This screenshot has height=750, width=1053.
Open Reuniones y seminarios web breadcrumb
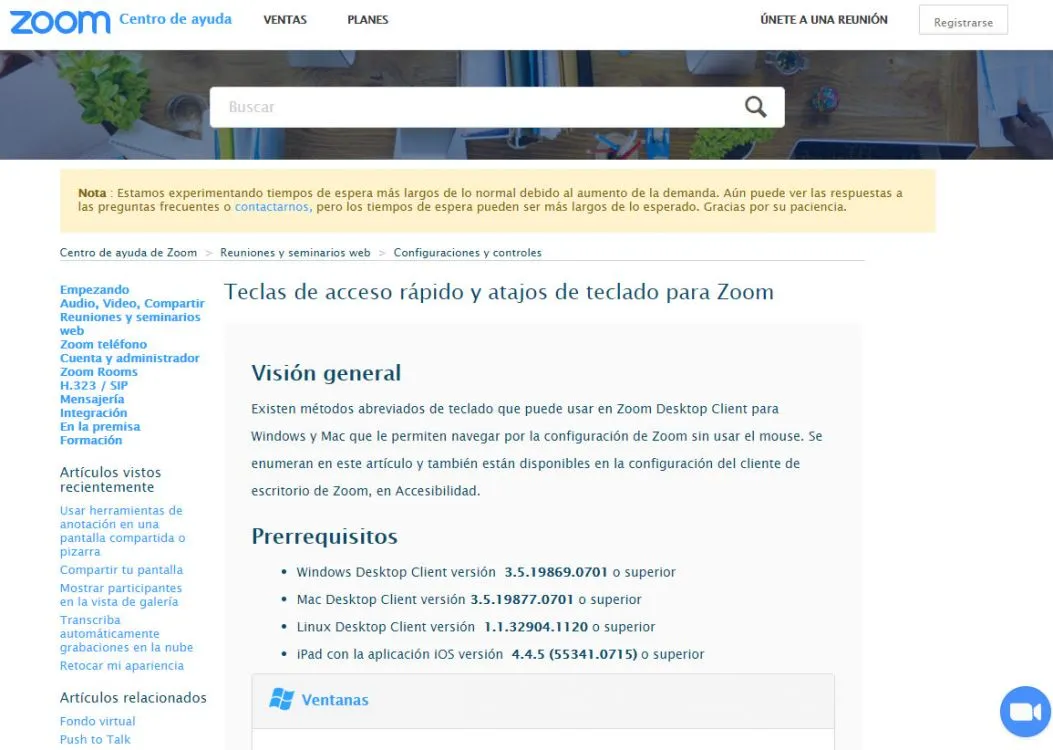point(295,252)
